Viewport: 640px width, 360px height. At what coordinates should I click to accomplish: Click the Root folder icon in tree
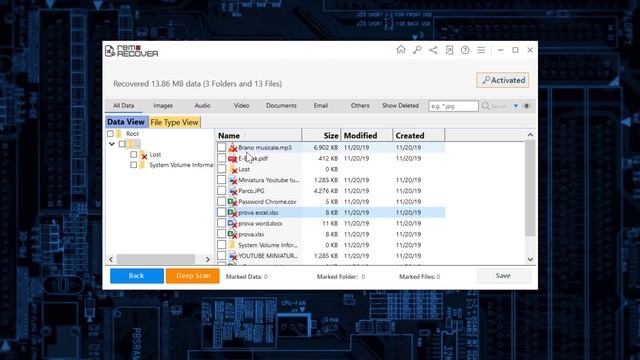coord(119,133)
